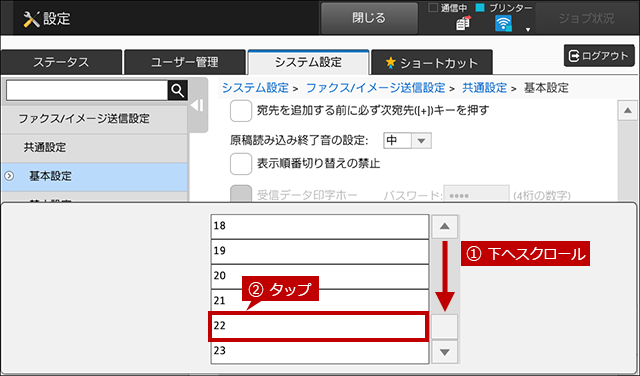Follow the システム設定 breadcrumb link
The height and width of the screenshot is (376, 640).
tap(255, 88)
